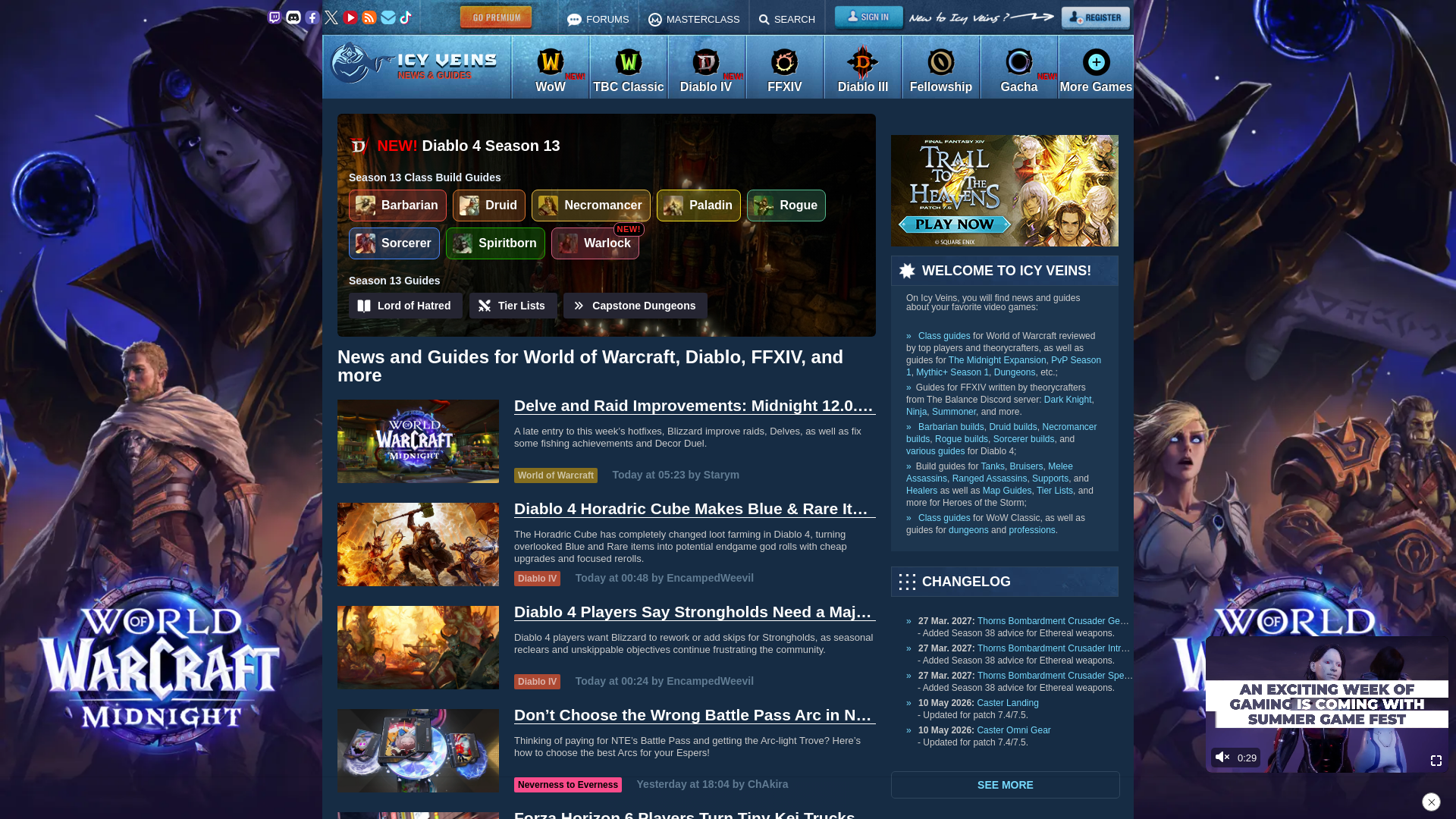The width and height of the screenshot is (1456, 819).
Task: Open the FFXIV game section
Action: pos(785,67)
